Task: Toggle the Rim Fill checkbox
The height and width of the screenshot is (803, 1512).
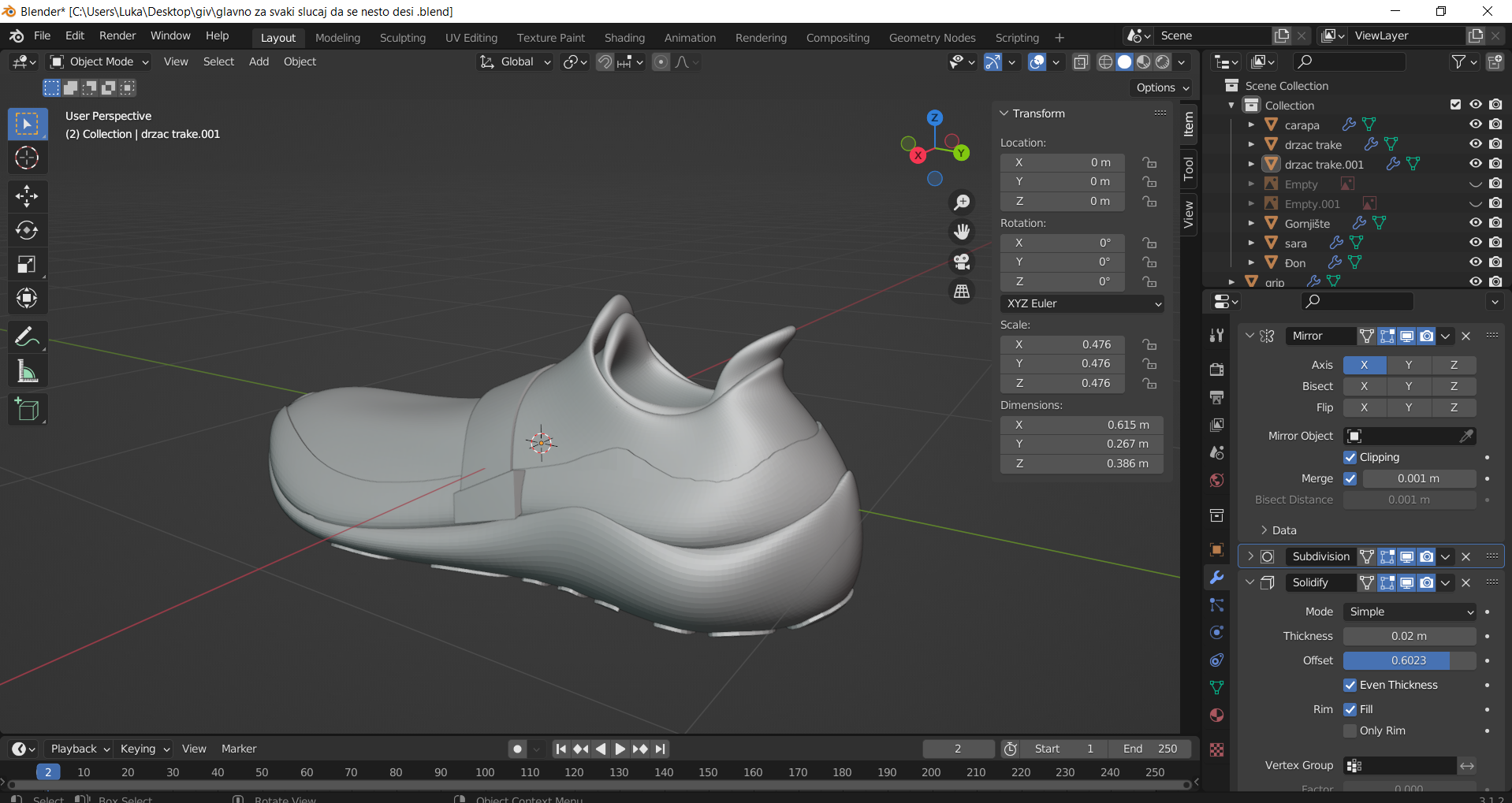Action: click(x=1350, y=709)
